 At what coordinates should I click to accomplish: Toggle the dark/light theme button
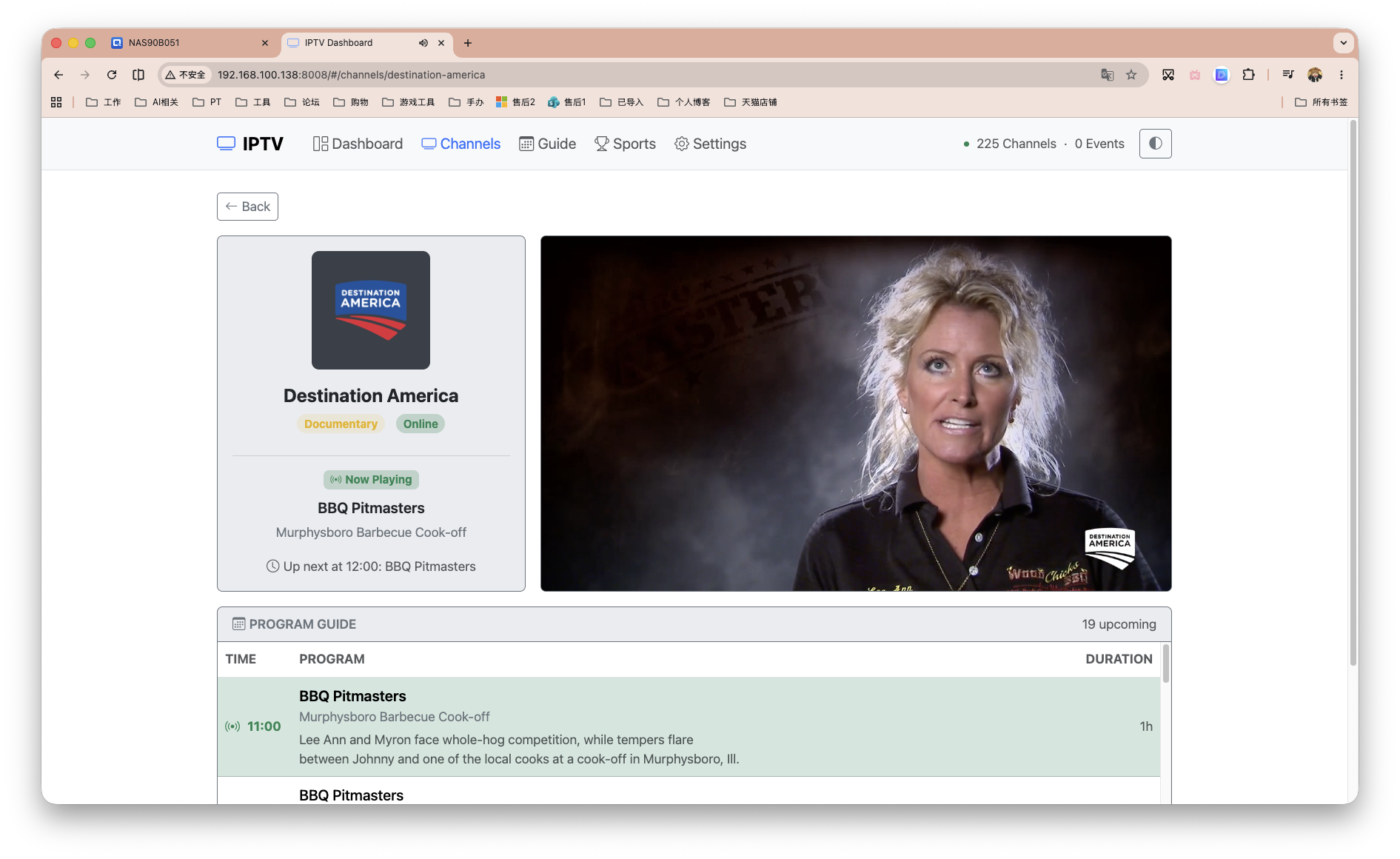pyautogui.click(x=1155, y=144)
